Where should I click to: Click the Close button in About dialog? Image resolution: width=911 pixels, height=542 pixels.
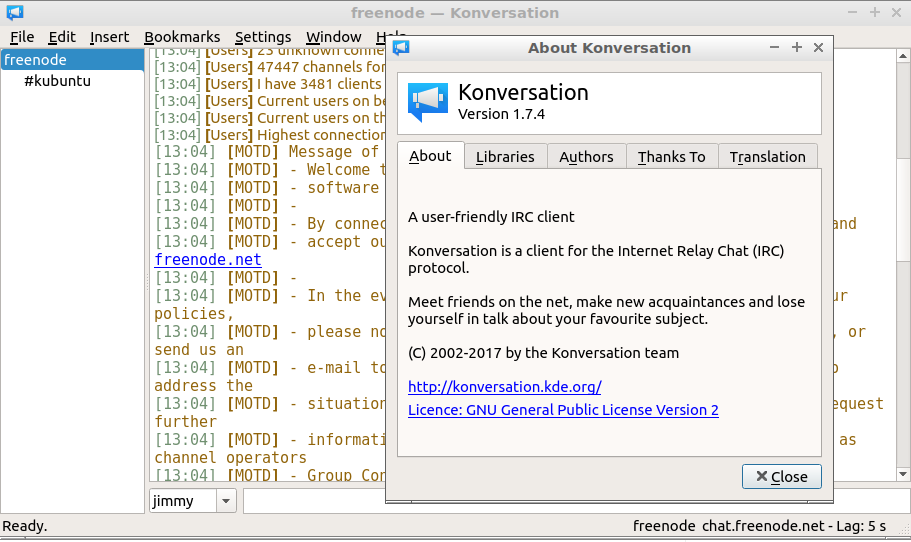[x=781, y=476]
